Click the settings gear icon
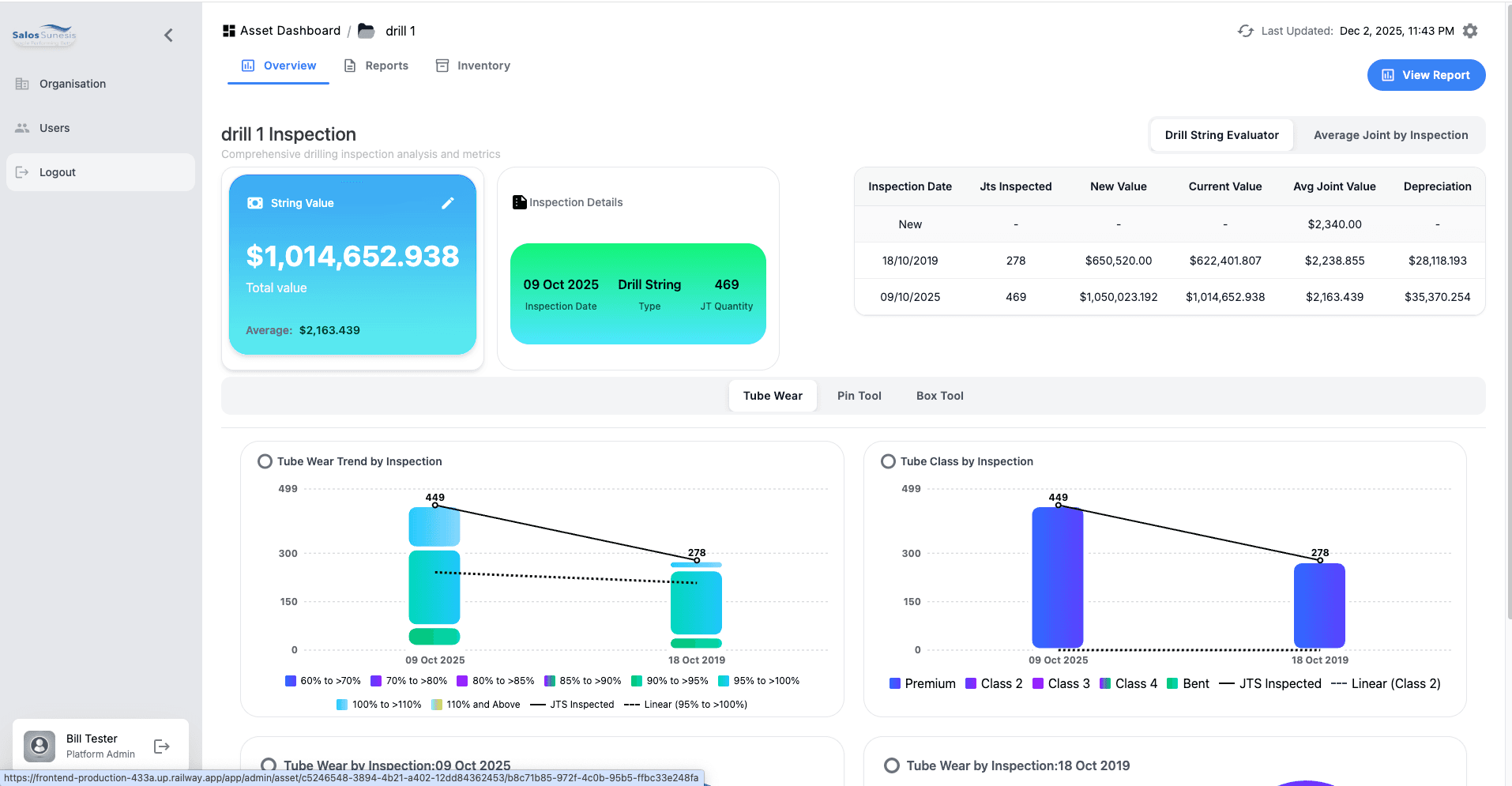This screenshot has height=786, width=1512. [1469, 31]
